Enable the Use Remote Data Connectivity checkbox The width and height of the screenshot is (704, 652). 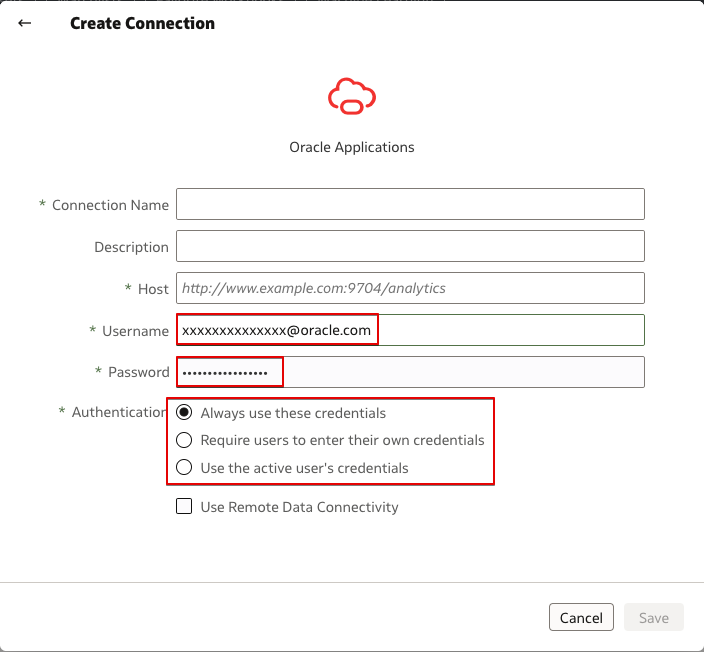184,507
